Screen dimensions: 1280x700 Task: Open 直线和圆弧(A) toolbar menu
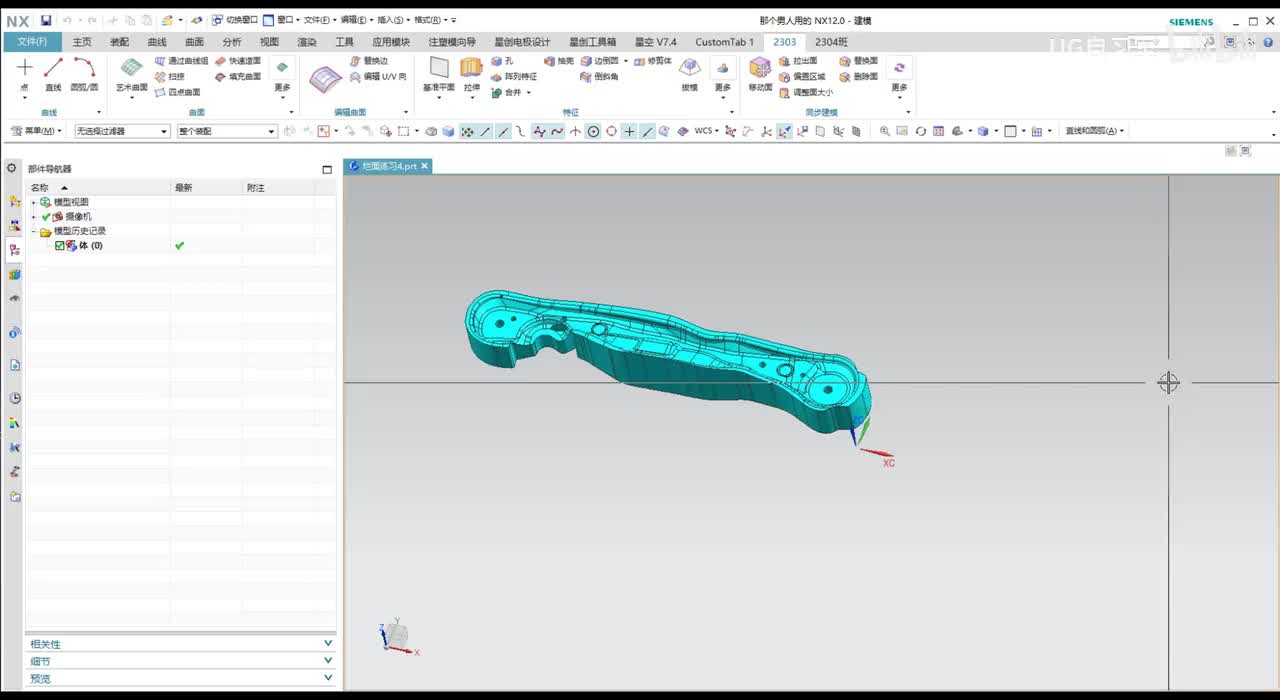point(1094,131)
